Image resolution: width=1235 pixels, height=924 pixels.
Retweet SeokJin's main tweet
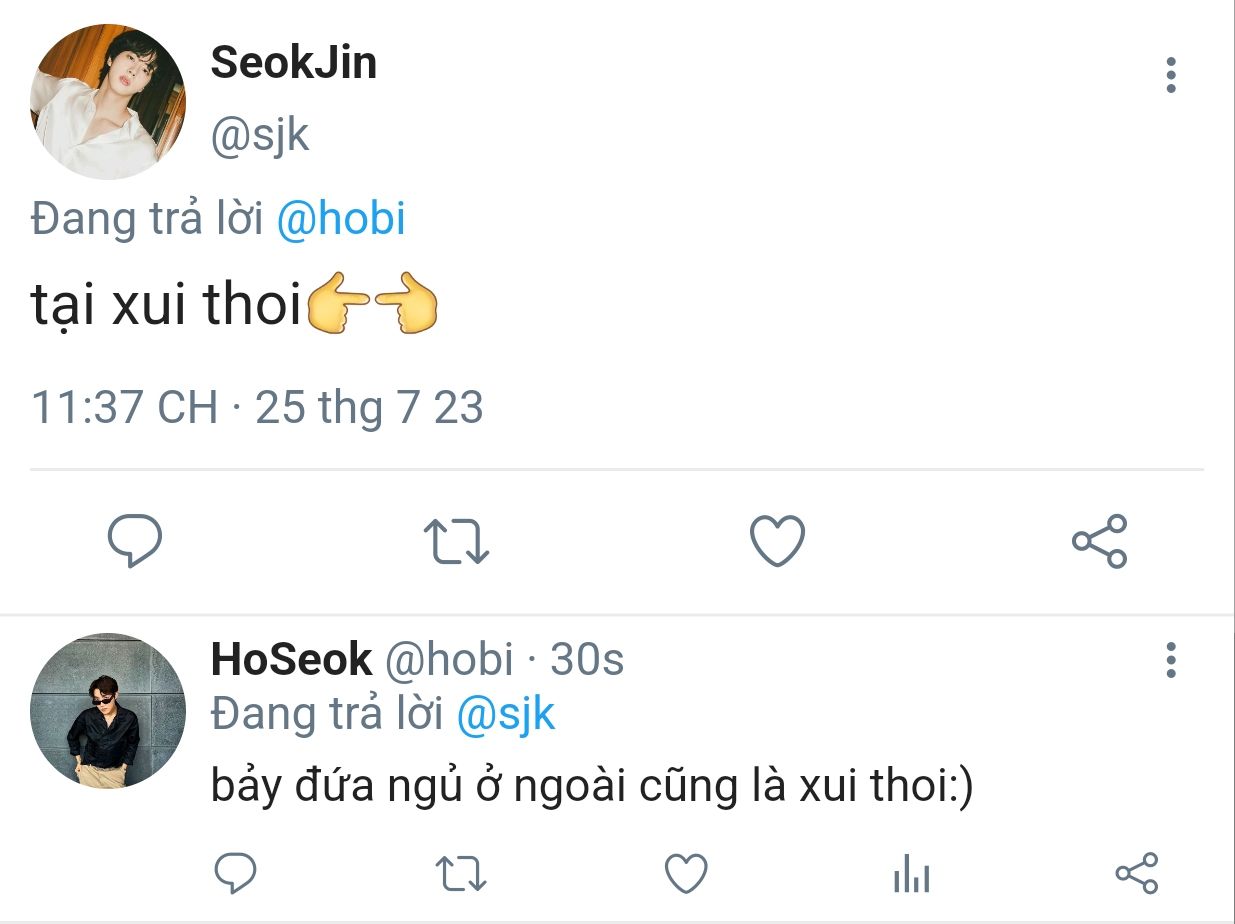457,541
